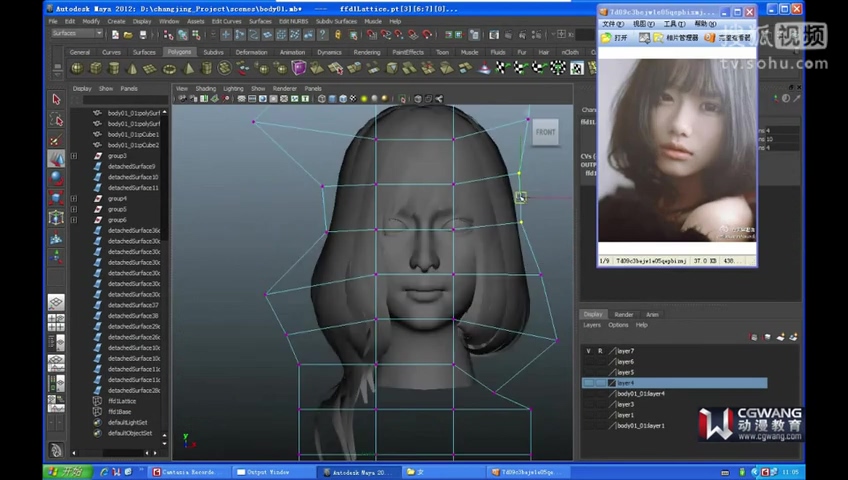848x480 pixels.
Task: Toggle the R column box of layer6
Action: coord(601,362)
